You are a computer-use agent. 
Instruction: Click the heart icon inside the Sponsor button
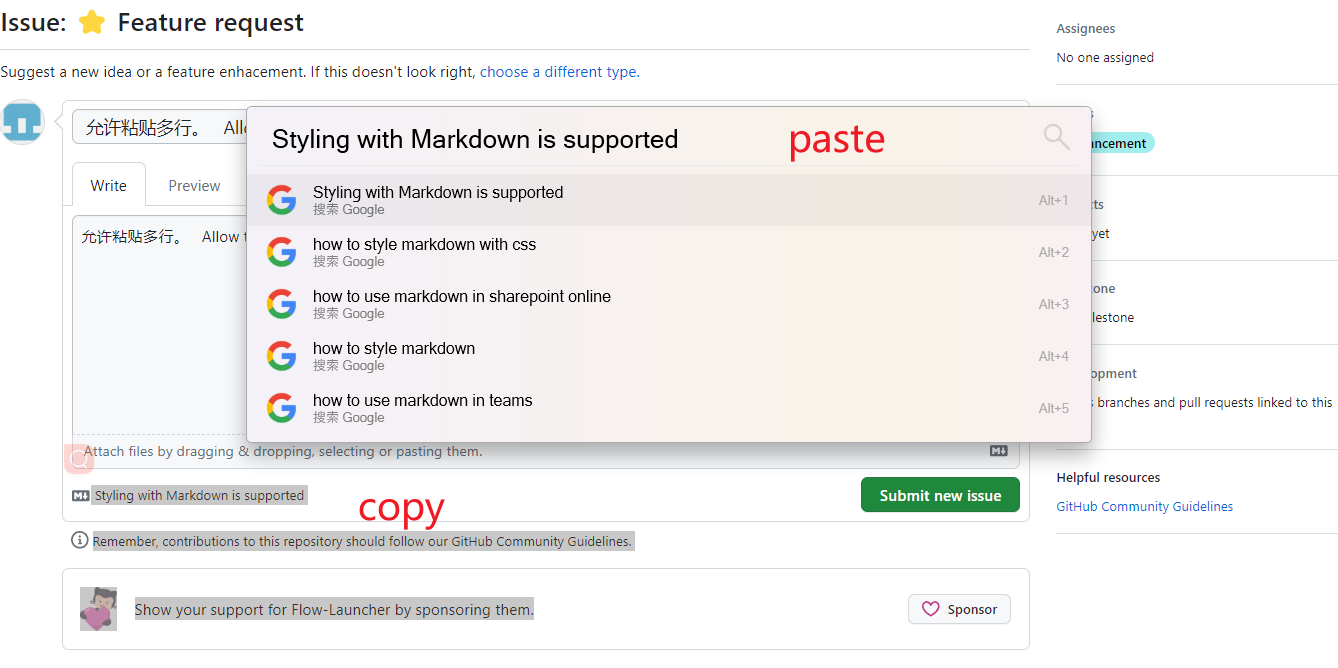click(x=931, y=609)
